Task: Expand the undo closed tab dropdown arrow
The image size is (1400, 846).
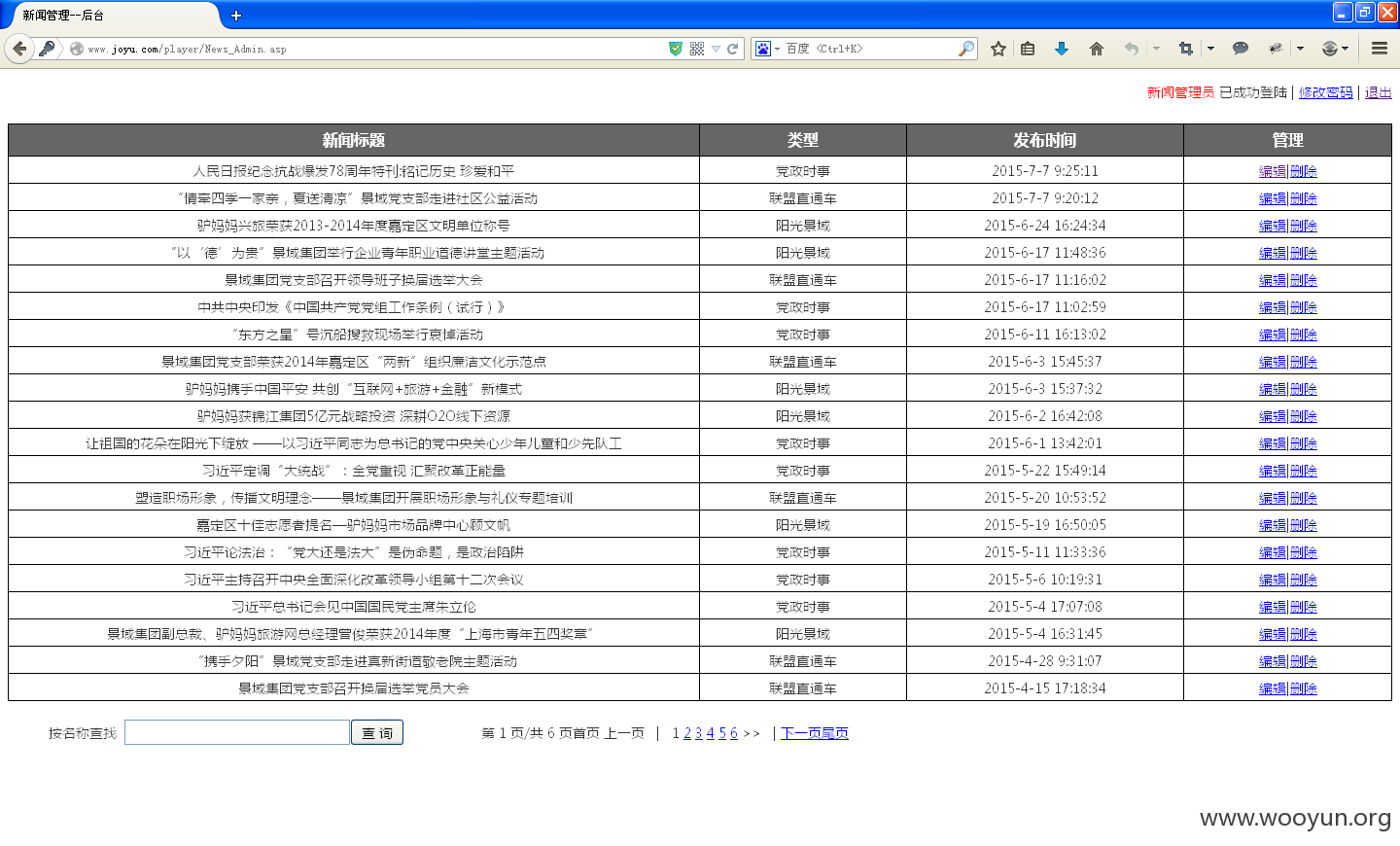Action: [x=1156, y=49]
